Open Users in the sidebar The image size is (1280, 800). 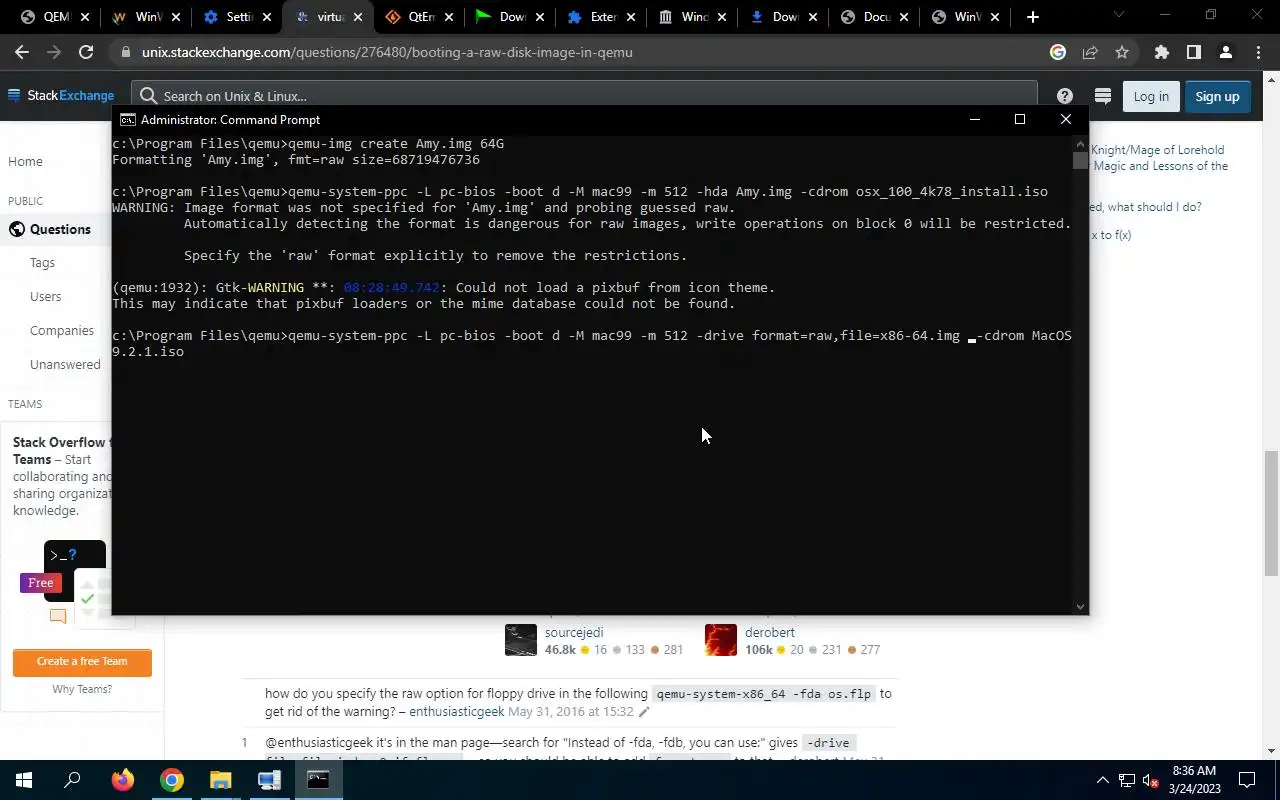coord(45,296)
